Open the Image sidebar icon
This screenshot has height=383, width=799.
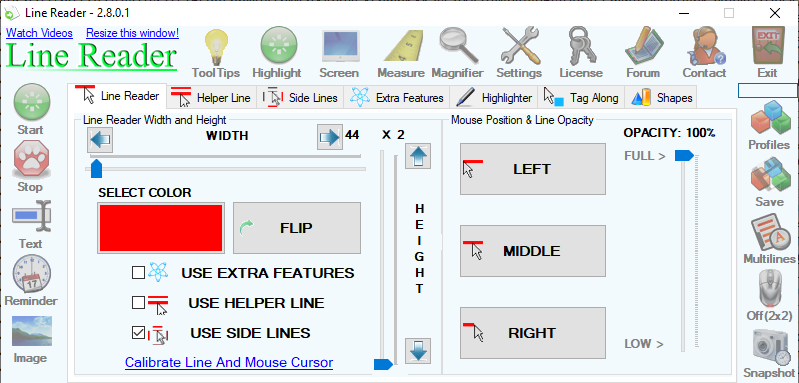pyautogui.click(x=32, y=331)
